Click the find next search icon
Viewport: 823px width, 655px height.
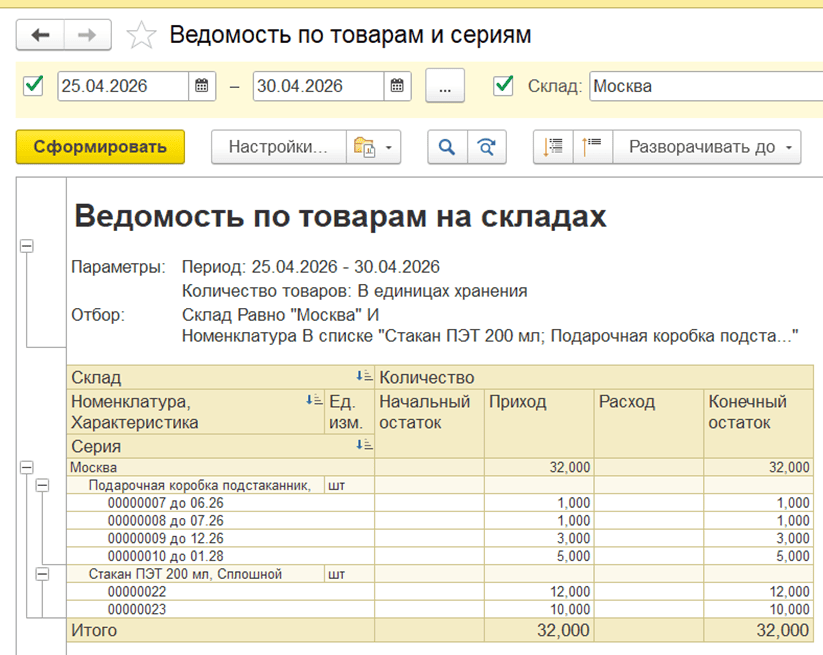(487, 147)
